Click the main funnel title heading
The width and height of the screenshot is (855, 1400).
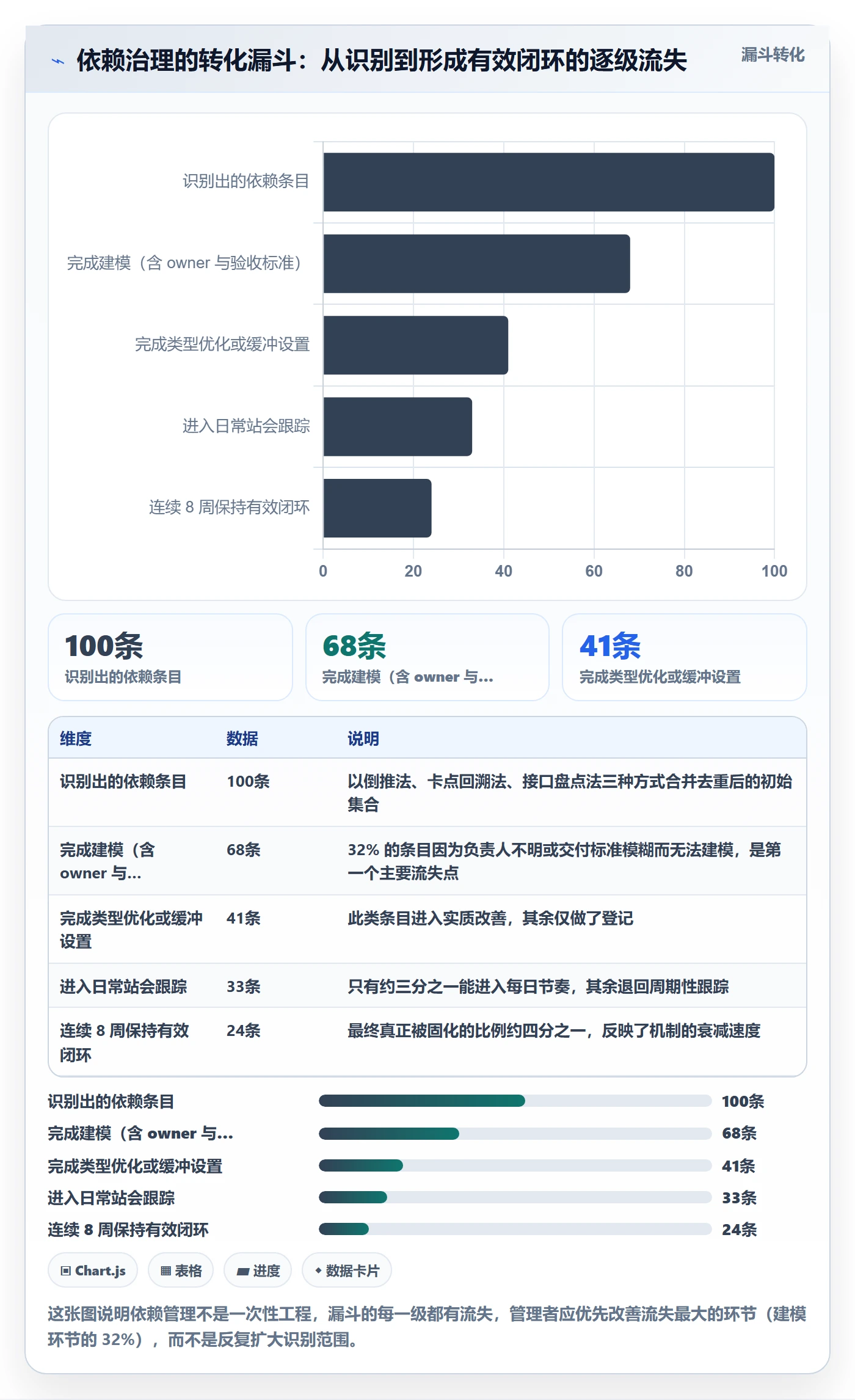pyautogui.click(x=382, y=60)
